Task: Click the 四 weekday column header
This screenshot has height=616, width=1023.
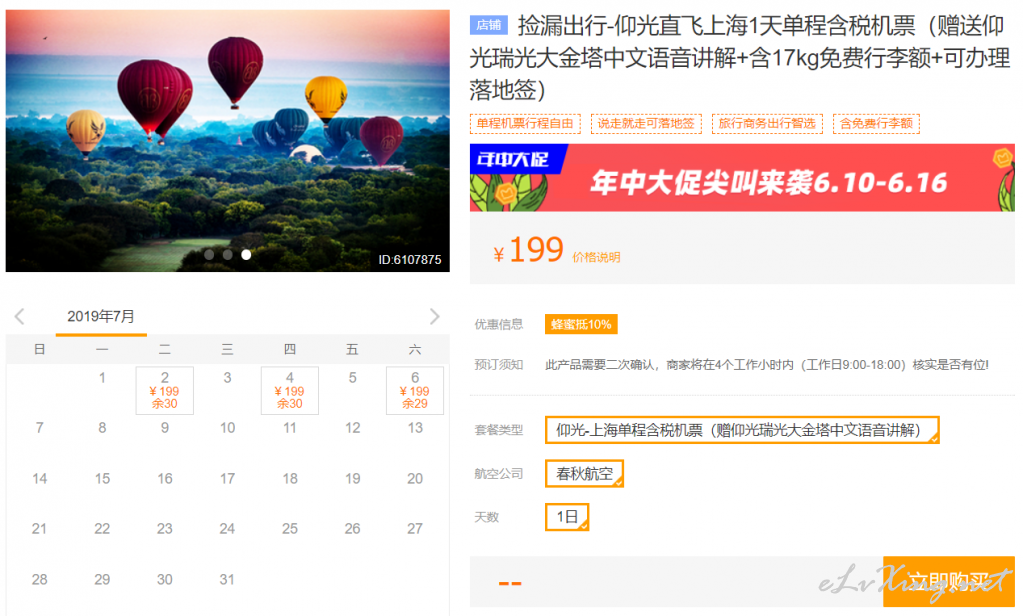Action: pos(290,349)
